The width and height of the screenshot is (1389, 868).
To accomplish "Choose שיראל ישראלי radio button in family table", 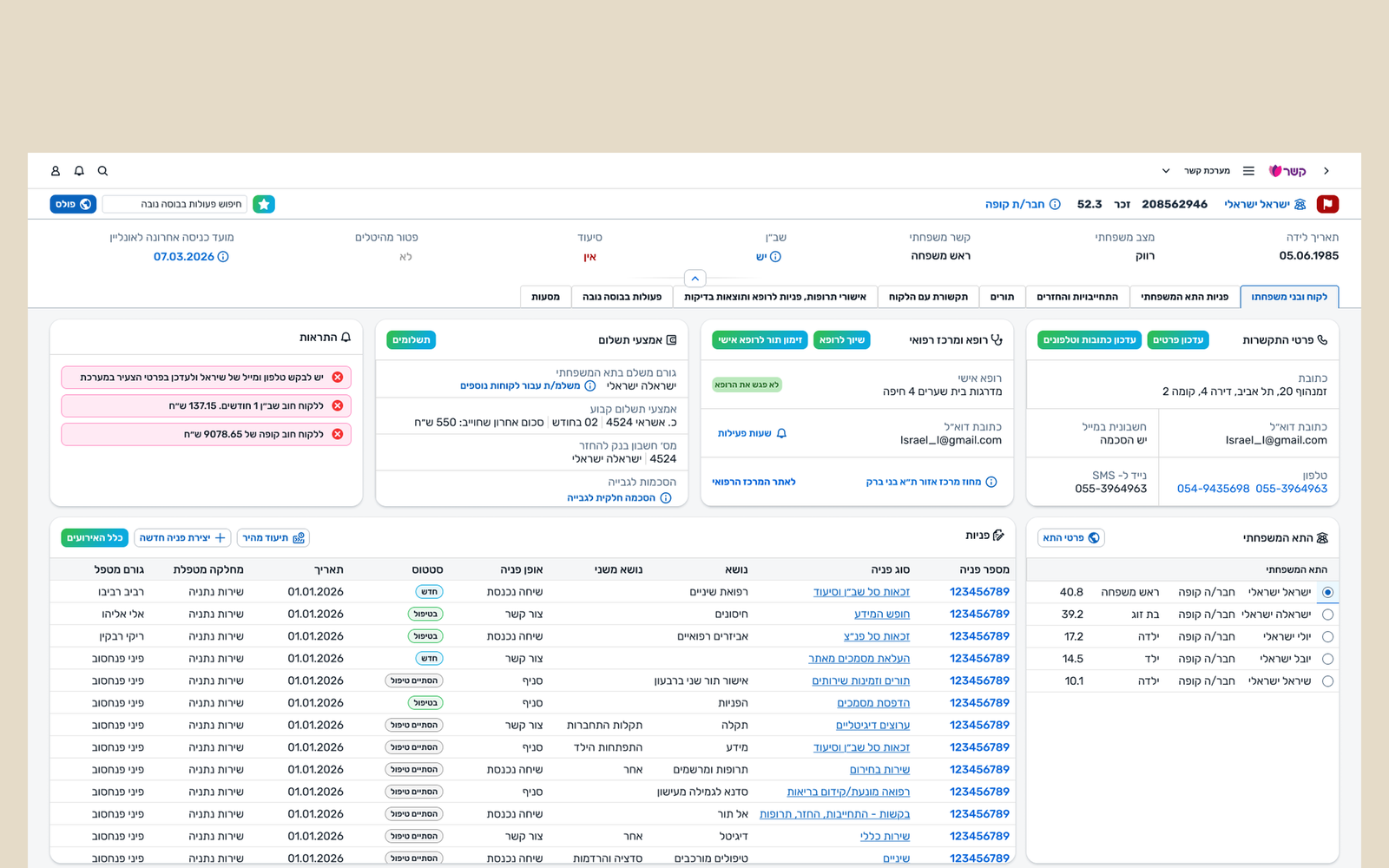I will point(1327,681).
